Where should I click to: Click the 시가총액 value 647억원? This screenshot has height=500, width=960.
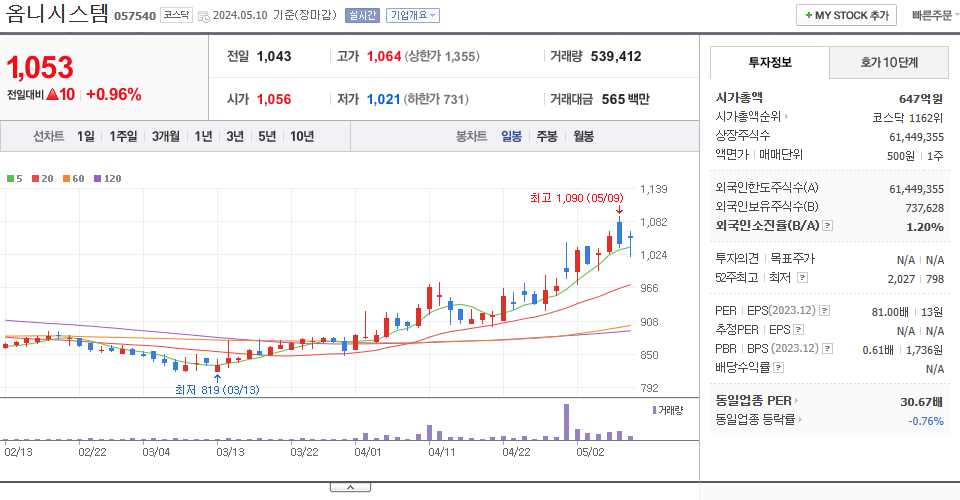pos(921,99)
